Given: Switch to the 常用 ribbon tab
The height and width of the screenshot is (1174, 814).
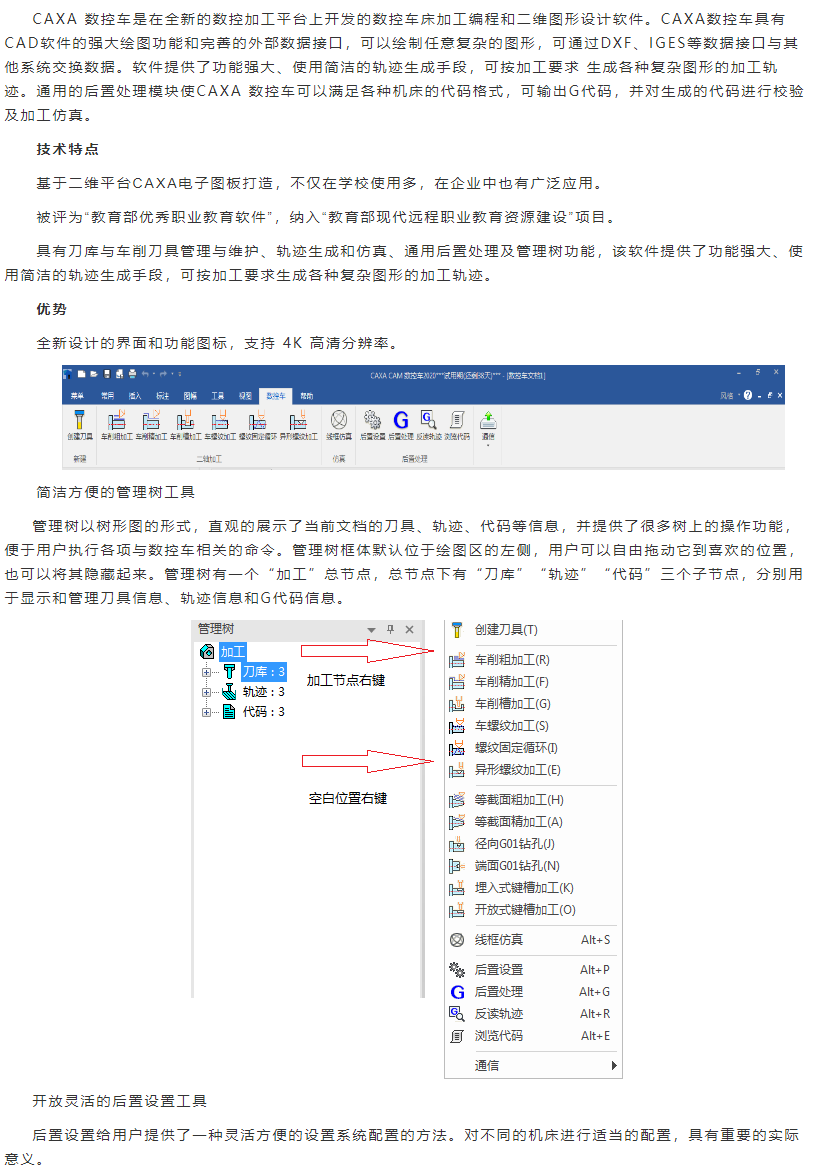Looking at the screenshot, I should pos(108,396).
